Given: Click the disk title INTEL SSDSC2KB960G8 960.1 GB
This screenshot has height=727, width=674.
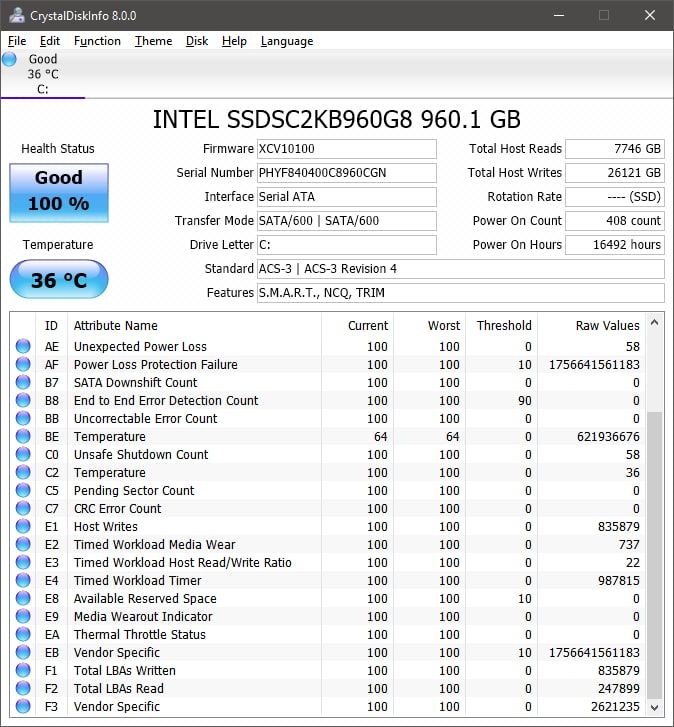Looking at the screenshot, I should [337, 119].
